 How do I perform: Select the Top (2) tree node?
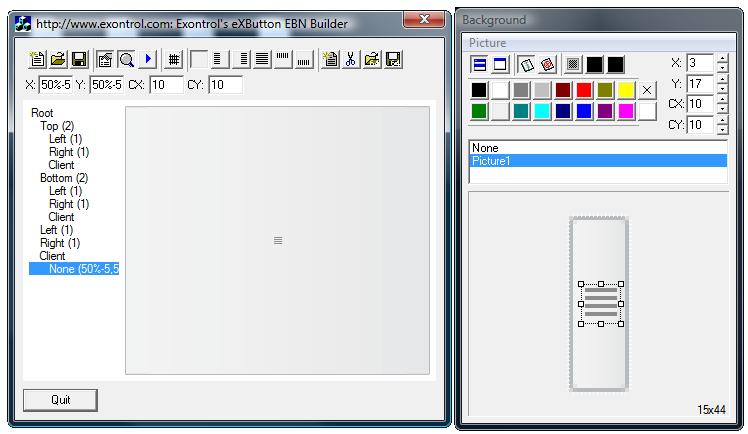[58, 126]
